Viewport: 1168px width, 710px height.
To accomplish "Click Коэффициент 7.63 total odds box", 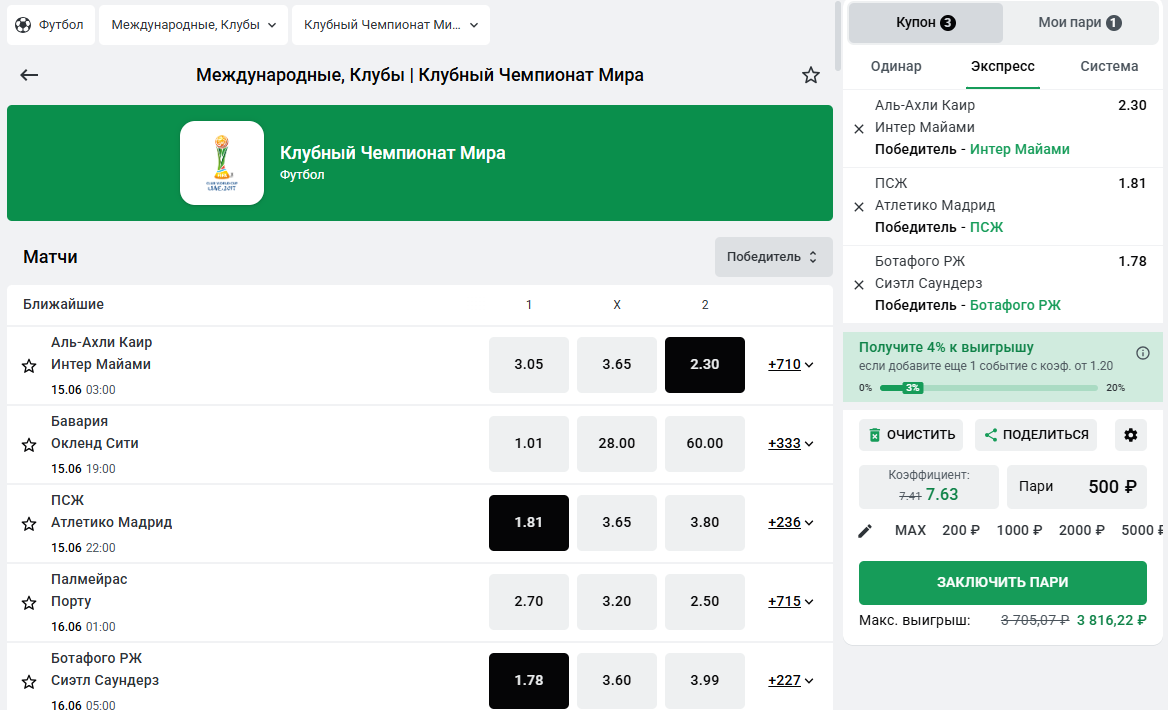I will [928, 486].
